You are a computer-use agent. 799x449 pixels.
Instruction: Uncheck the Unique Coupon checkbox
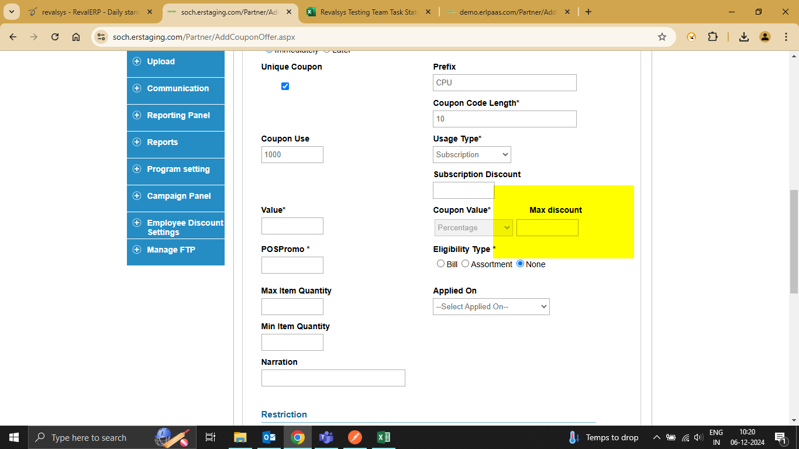285,87
